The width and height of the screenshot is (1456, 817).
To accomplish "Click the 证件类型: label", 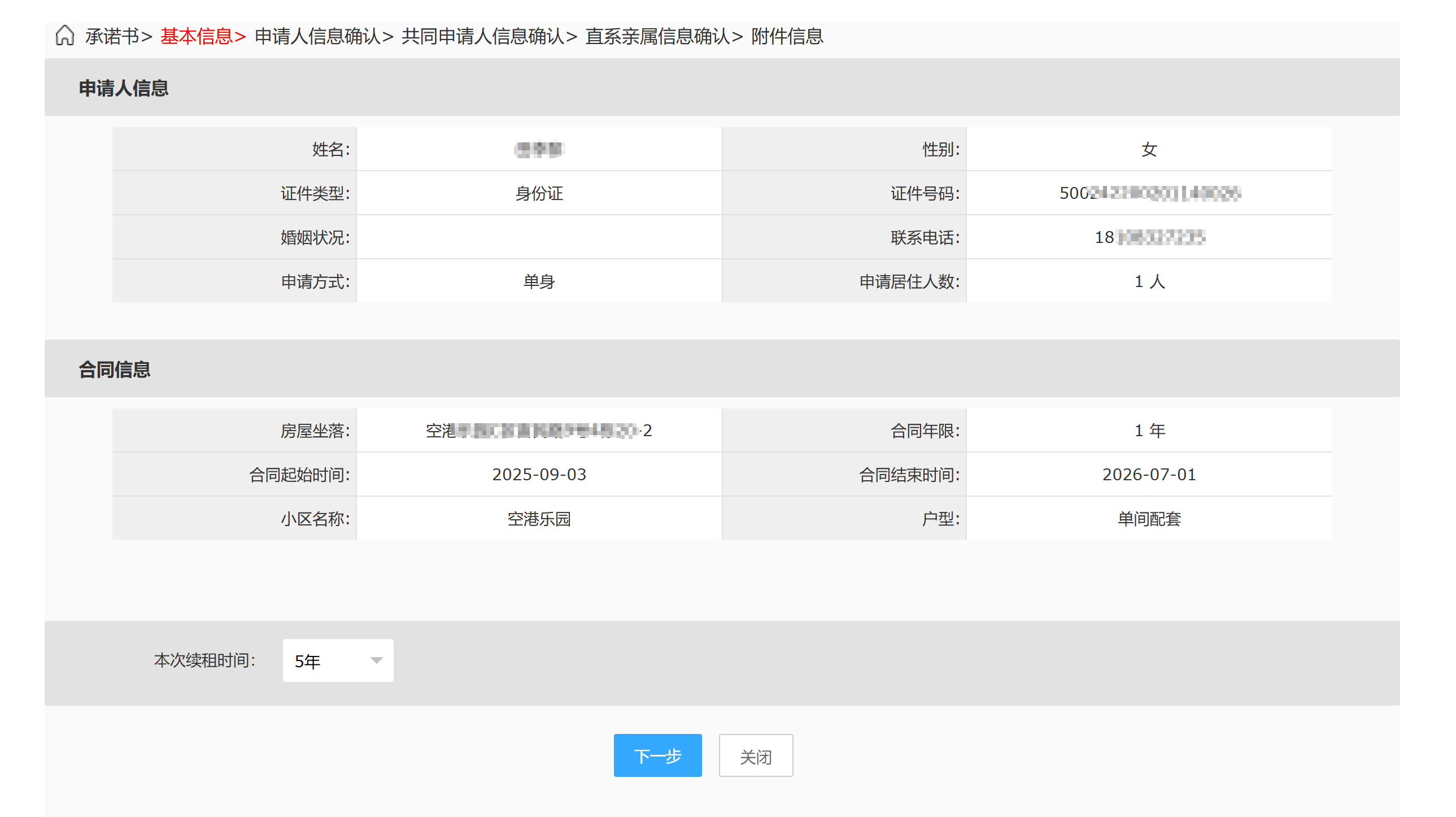I will (x=315, y=193).
